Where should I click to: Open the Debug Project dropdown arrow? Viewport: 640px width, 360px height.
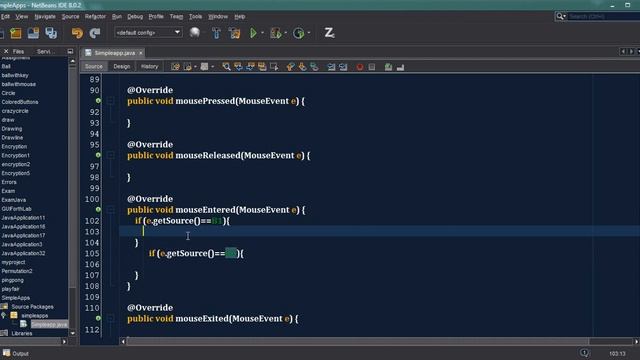(x=285, y=33)
